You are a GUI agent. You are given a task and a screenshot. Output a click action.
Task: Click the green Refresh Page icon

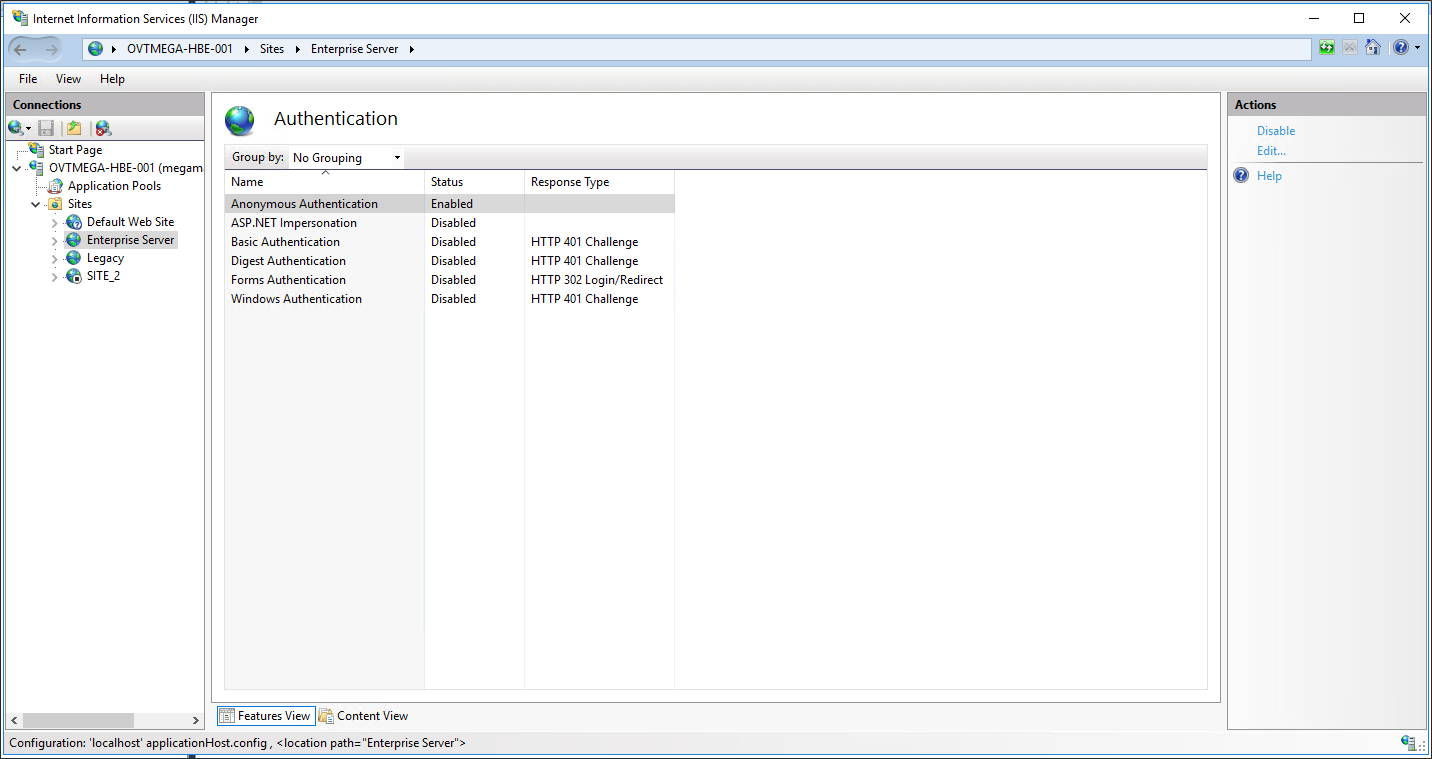1327,48
